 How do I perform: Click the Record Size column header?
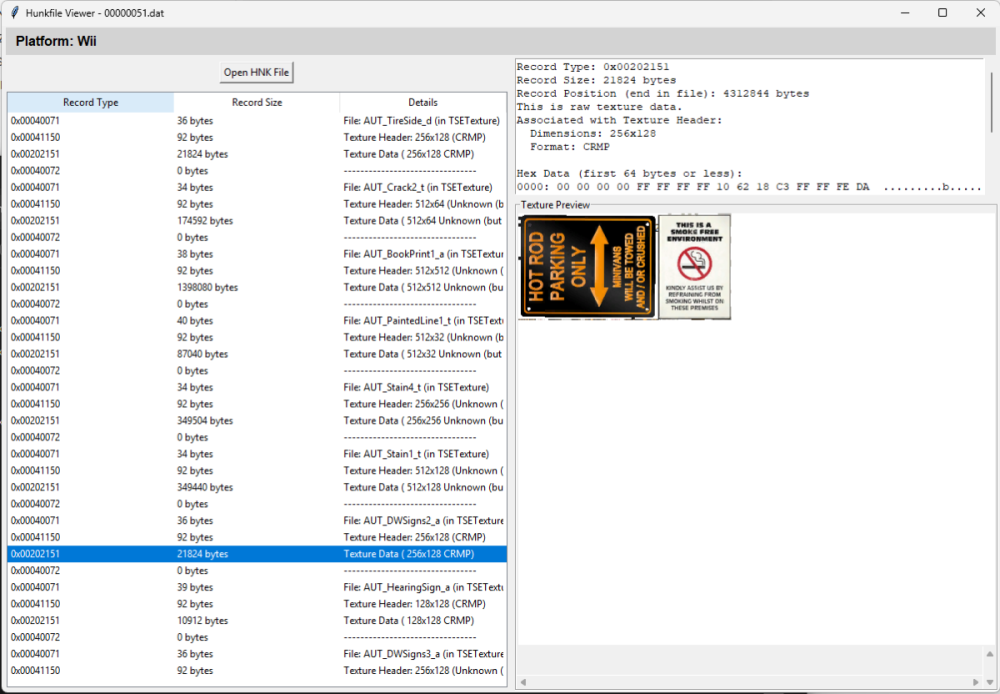[x=256, y=102]
